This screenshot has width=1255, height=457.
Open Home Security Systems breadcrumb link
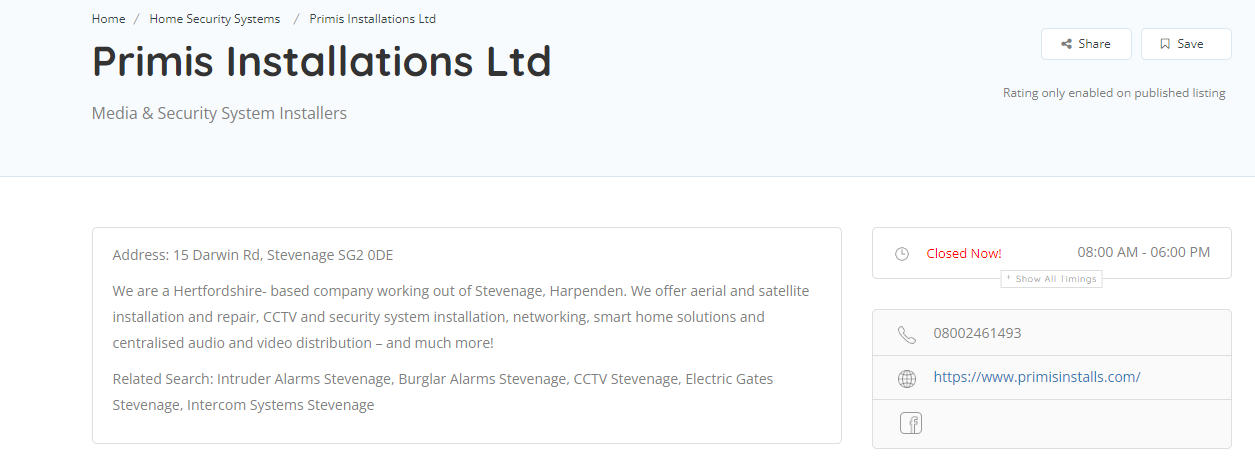(x=215, y=19)
